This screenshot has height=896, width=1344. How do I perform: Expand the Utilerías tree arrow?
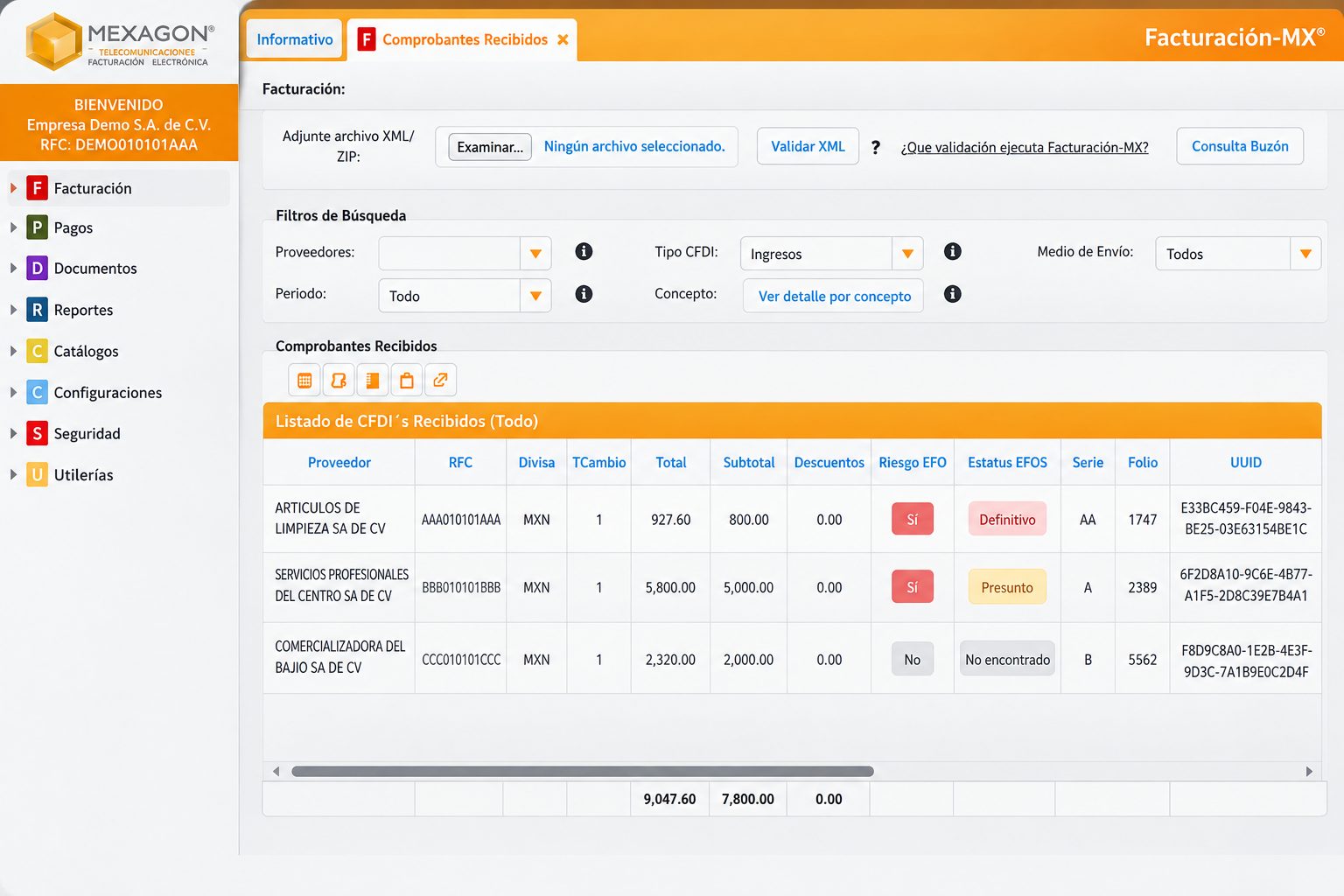(x=13, y=474)
